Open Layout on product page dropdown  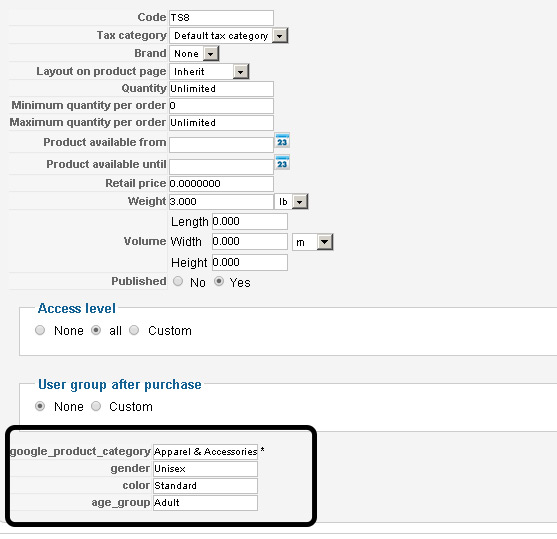[209, 71]
